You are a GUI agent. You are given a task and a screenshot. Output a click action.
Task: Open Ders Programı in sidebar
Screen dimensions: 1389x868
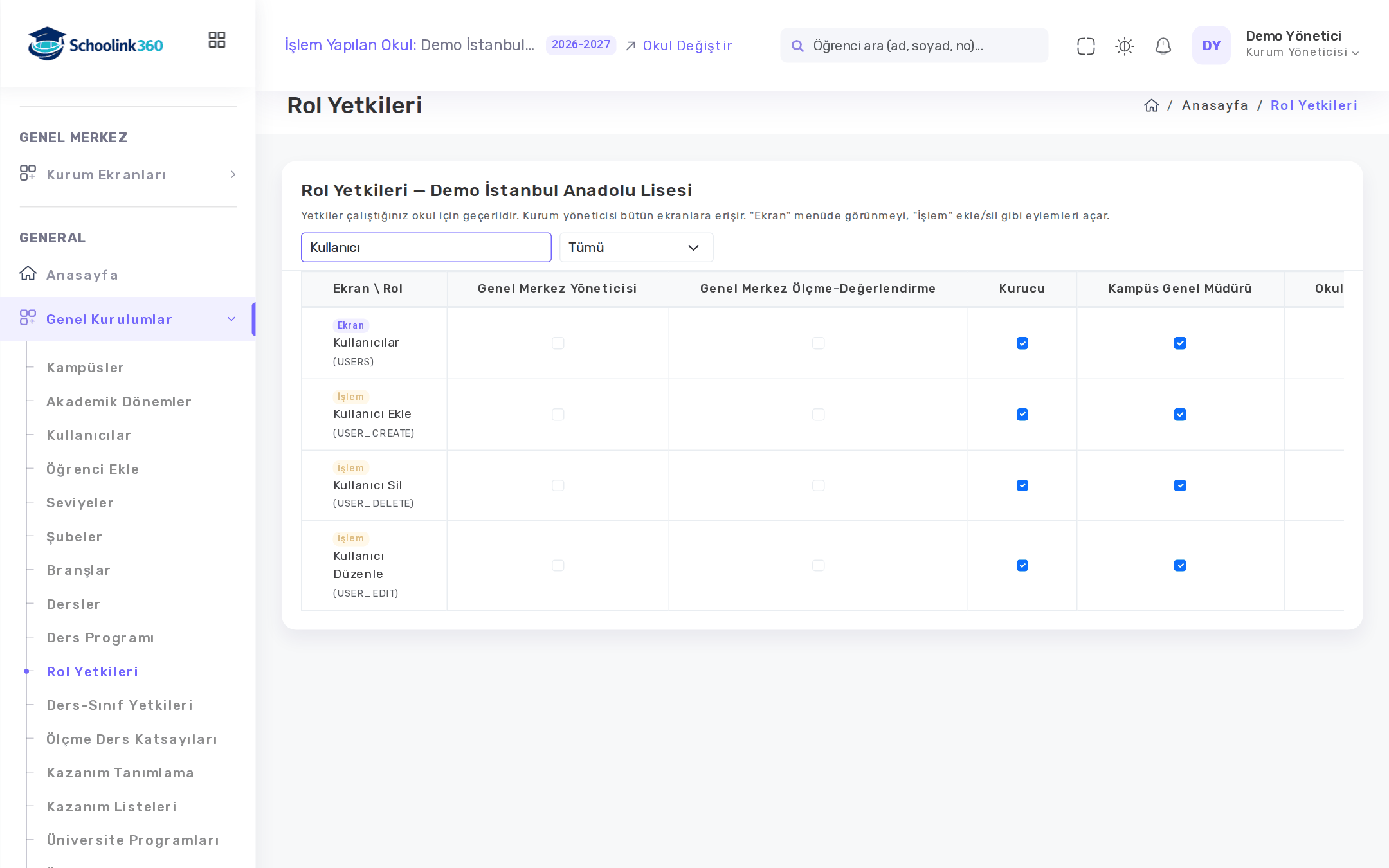click(x=100, y=638)
